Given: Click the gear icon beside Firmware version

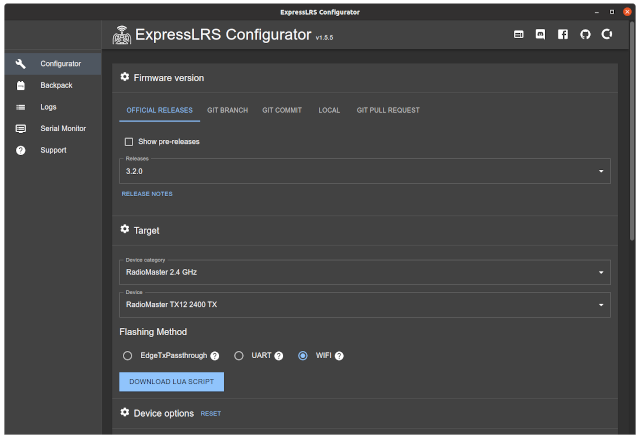Looking at the screenshot, I should (124, 77).
